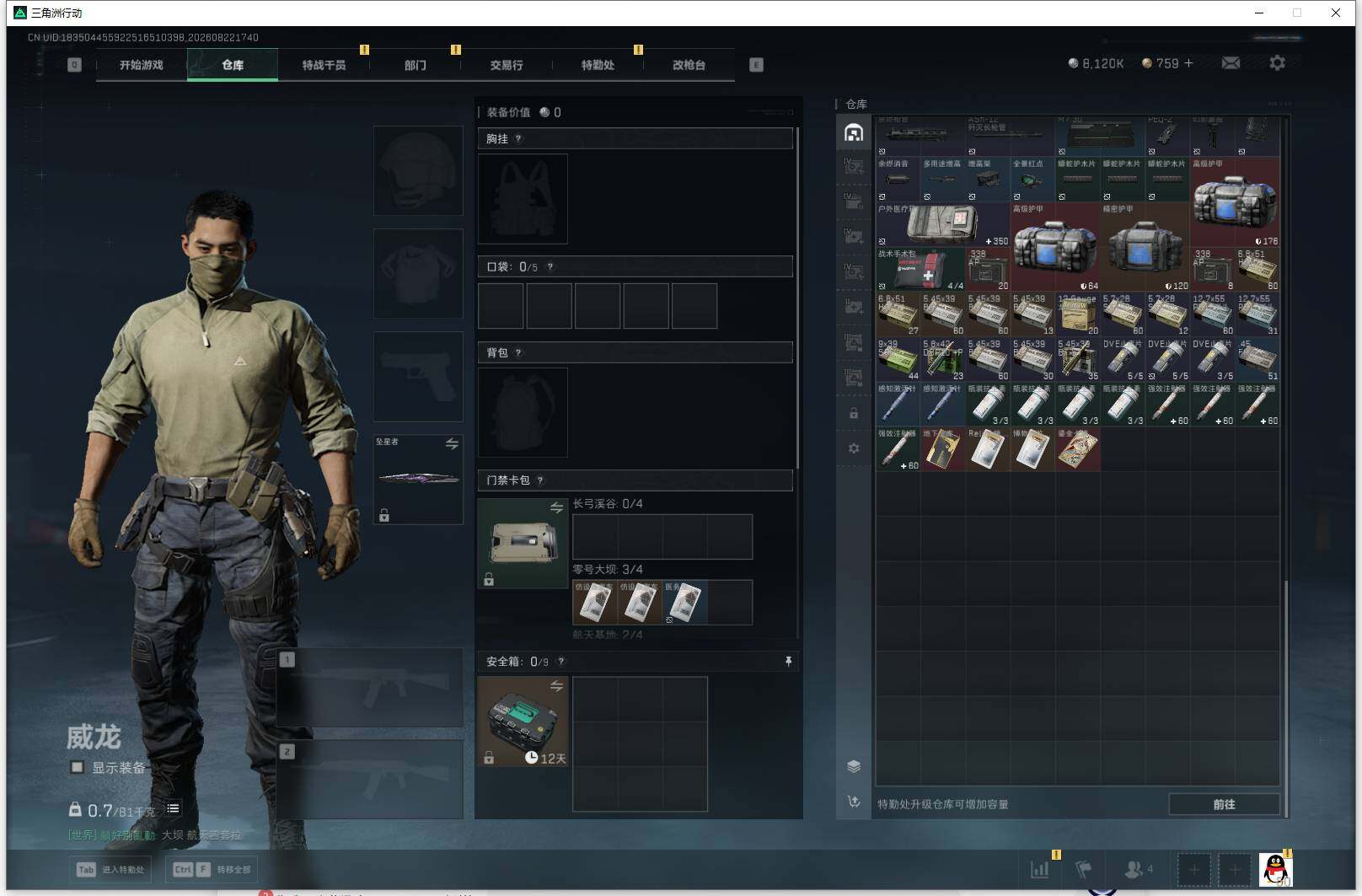This screenshot has height=896, width=1362.
Task: Open the 部门 tab
Action: 415,65
